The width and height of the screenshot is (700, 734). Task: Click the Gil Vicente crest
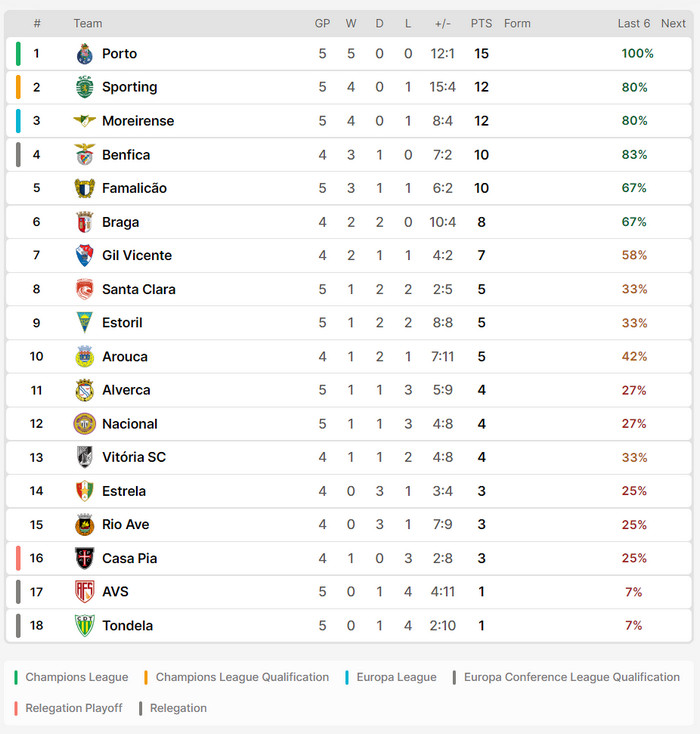pos(84,256)
